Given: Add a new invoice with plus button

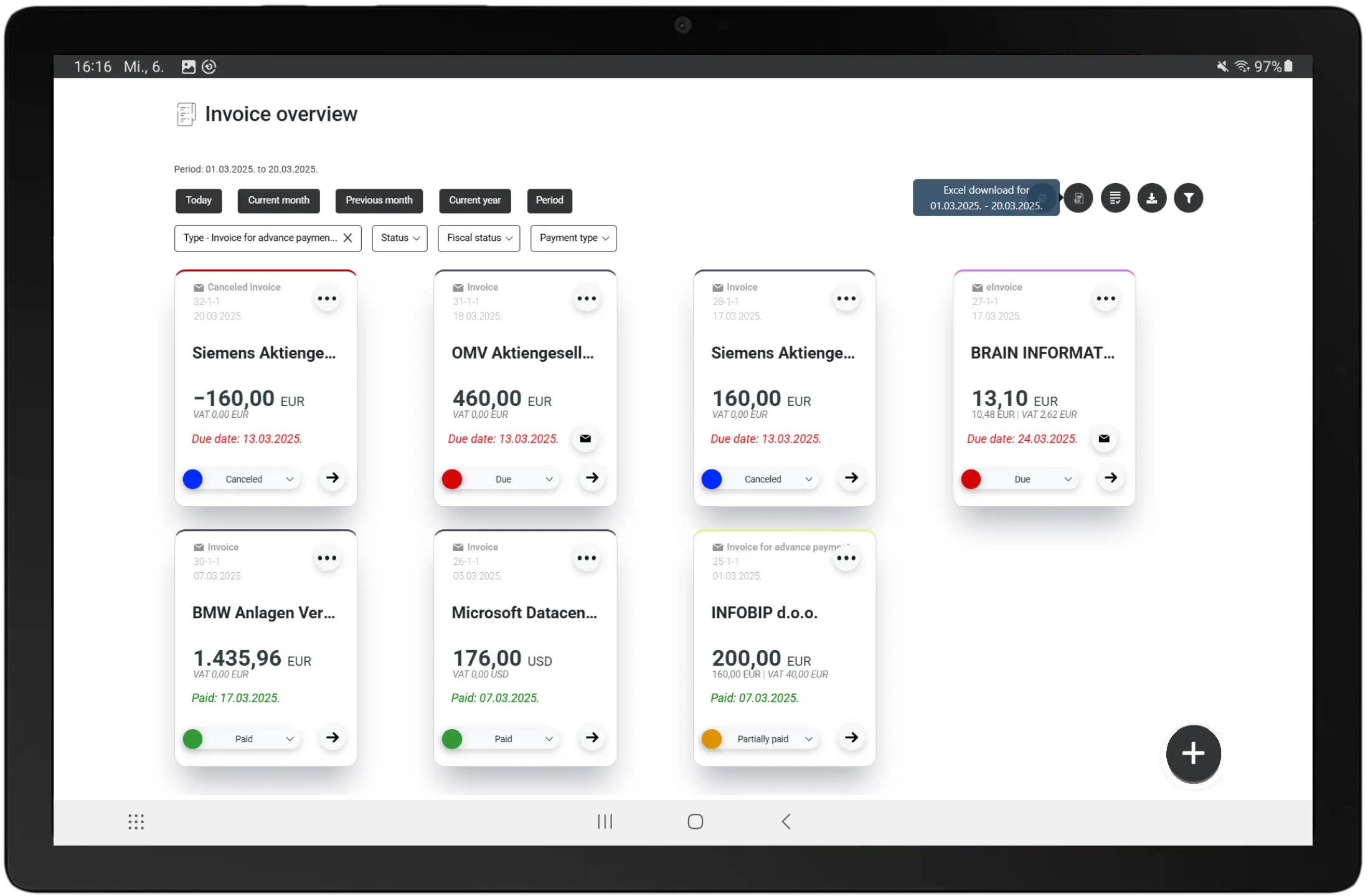Looking at the screenshot, I should coord(1193,753).
